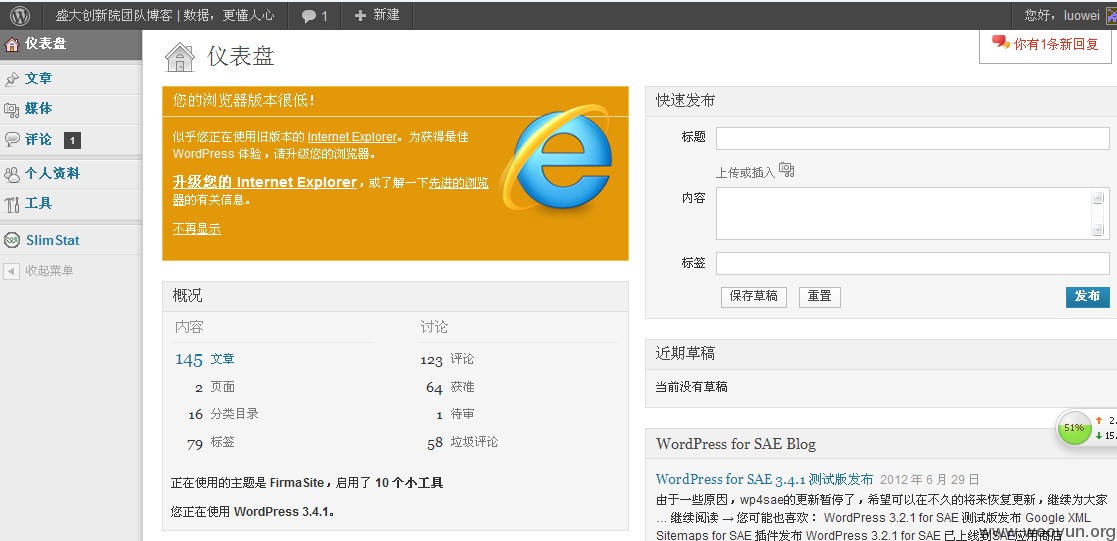Open WordPress for SAE 3.4.1 测试版发布 article
This screenshot has height=541, width=1117.
[764, 479]
